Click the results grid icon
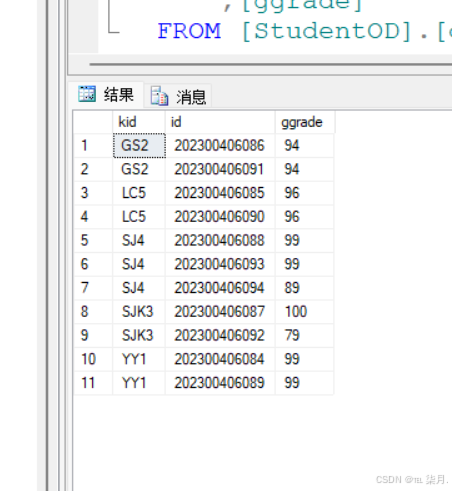This screenshot has height=491, width=452. click(x=87, y=94)
